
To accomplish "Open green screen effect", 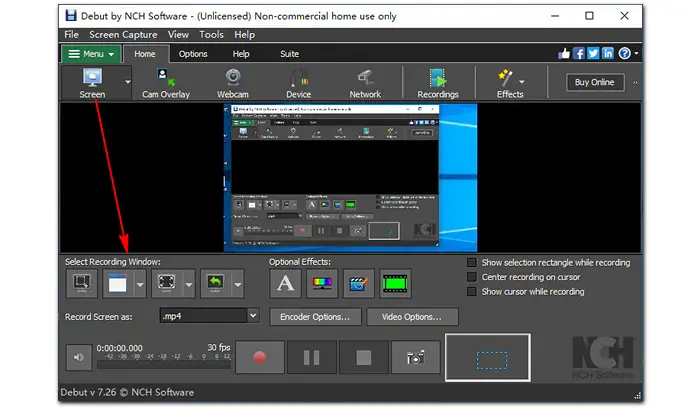I will (x=395, y=283).
